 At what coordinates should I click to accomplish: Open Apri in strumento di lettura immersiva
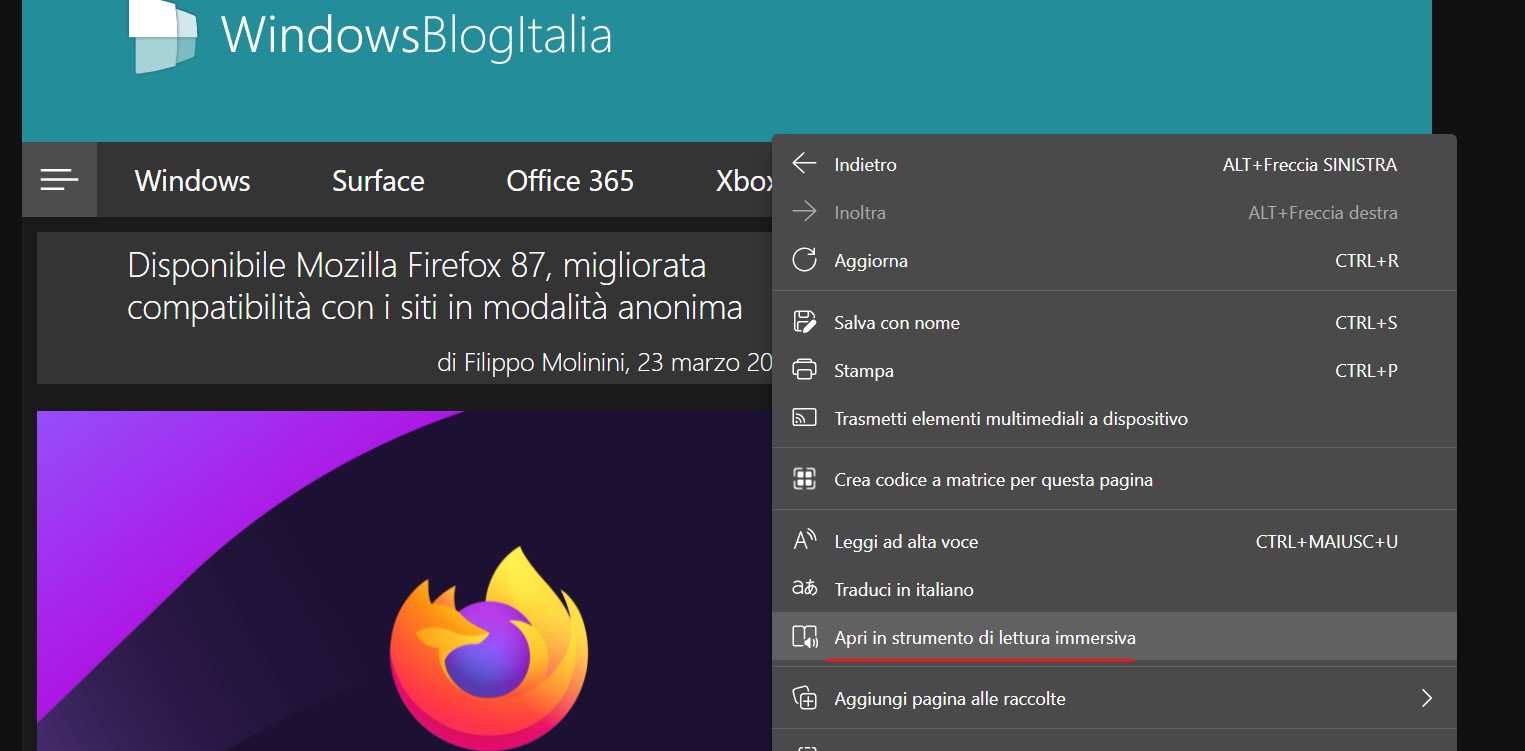[1114, 637]
